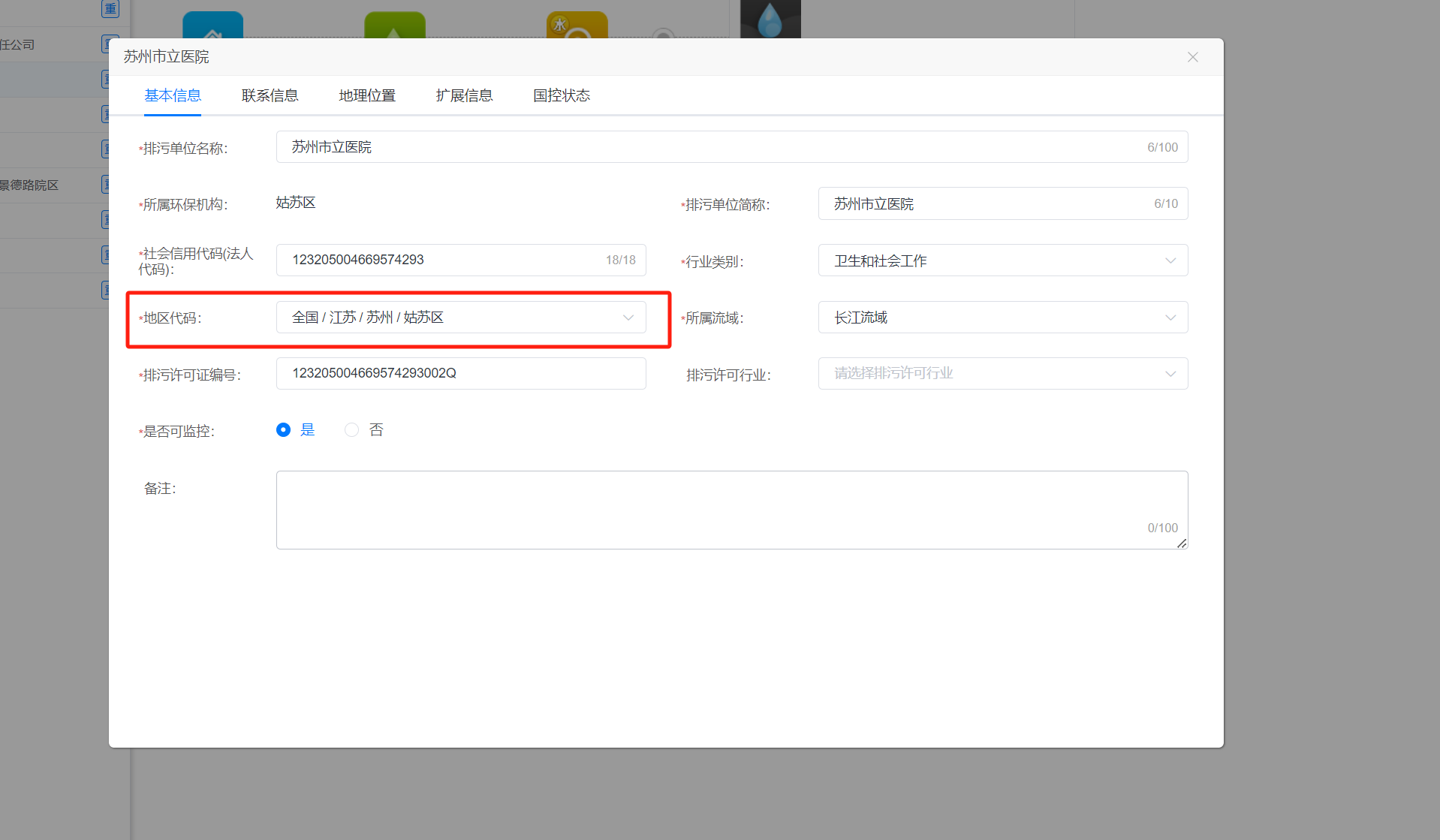Click the chevron arrow in the 所属流域 field
The image size is (1440, 840).
(1170, 318)
